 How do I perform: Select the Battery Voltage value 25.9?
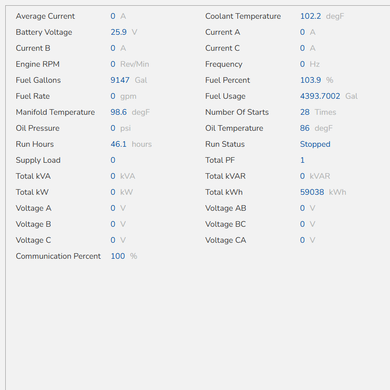point(119,32)
